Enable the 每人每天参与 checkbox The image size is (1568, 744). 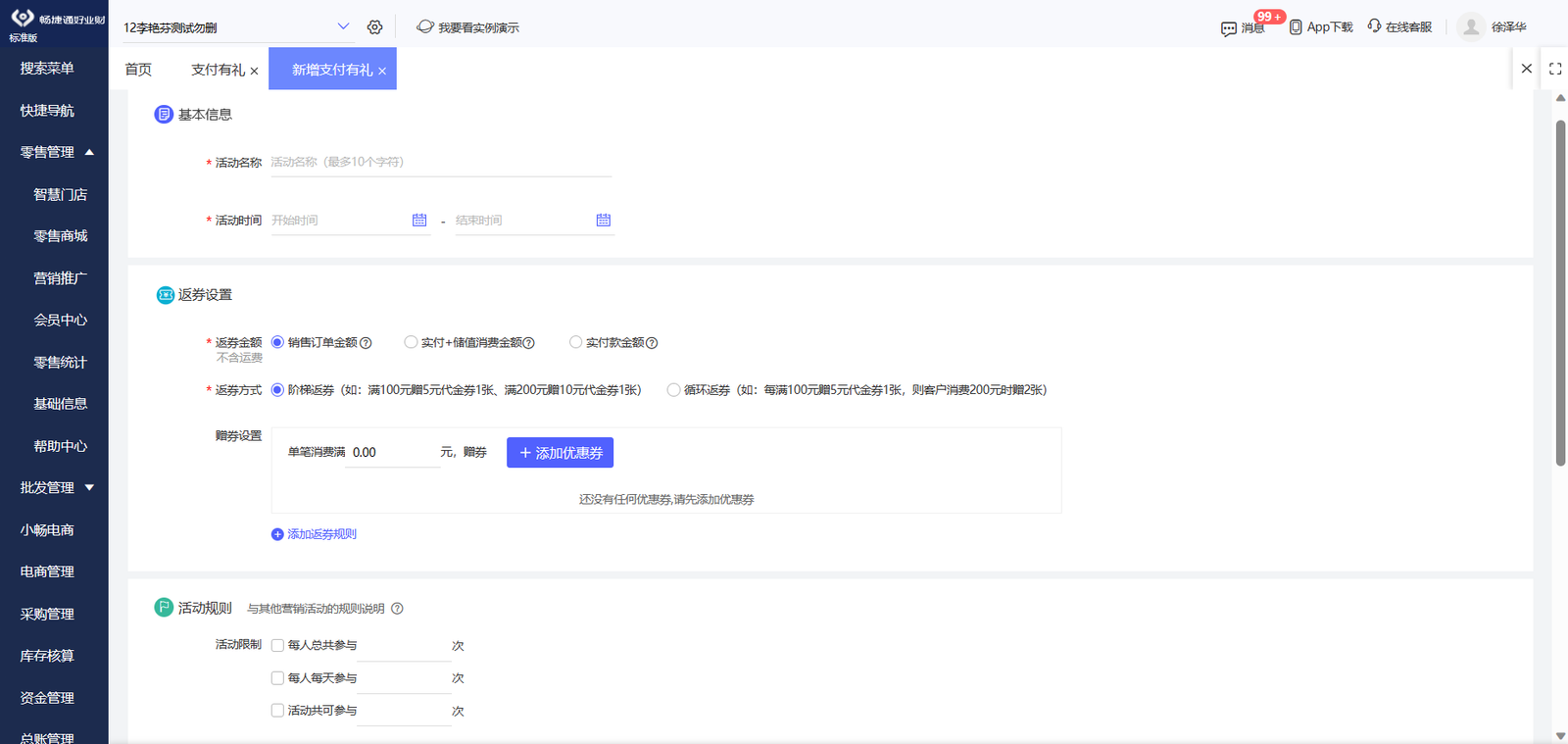pos(277,677)
